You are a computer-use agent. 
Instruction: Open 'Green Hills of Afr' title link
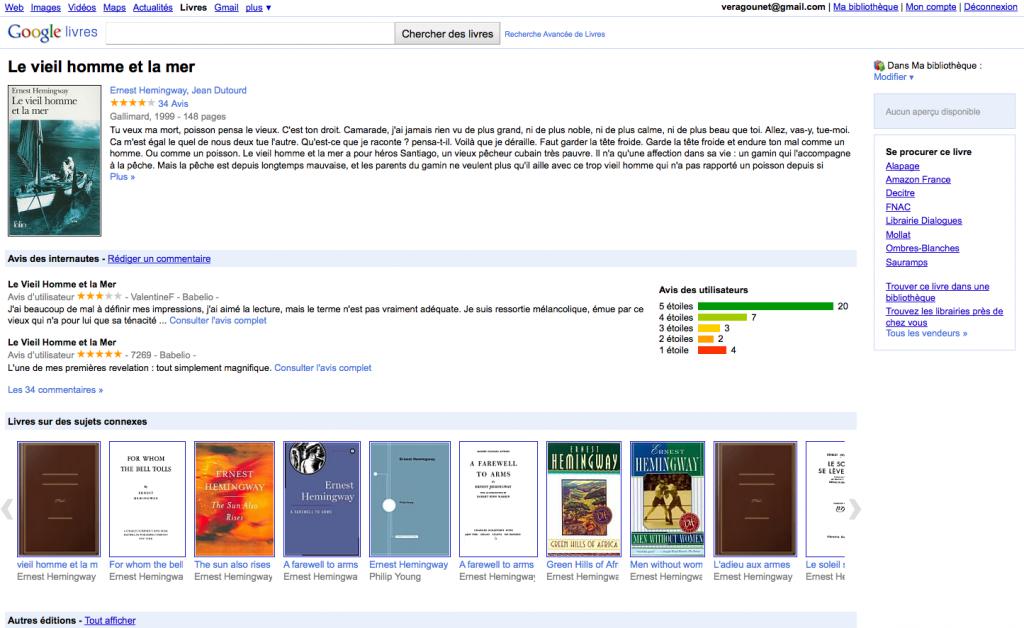tap(583, 565)
